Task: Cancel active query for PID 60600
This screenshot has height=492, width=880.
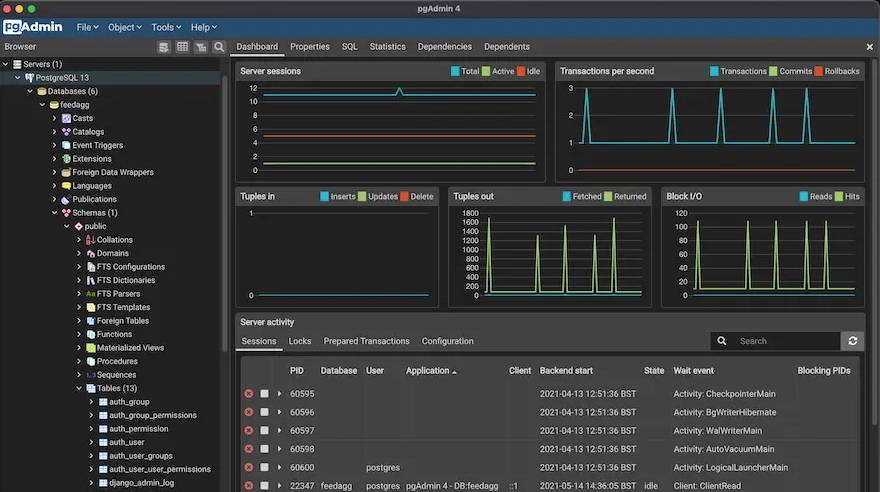Action: 264,467
